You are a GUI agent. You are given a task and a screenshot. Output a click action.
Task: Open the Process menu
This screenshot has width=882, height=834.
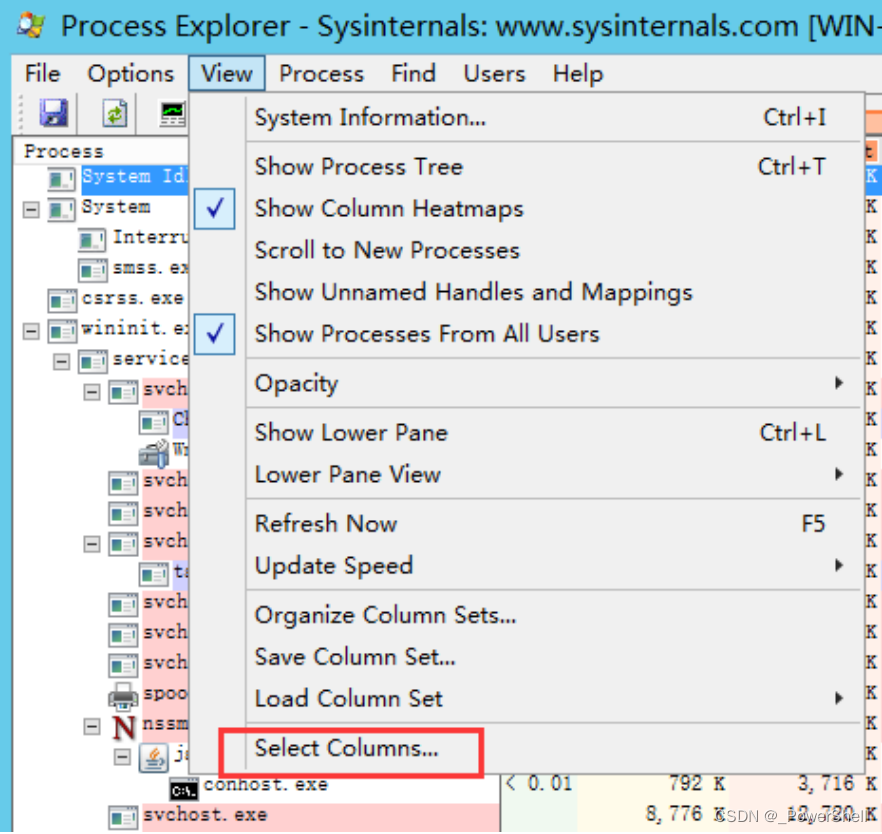321,74
